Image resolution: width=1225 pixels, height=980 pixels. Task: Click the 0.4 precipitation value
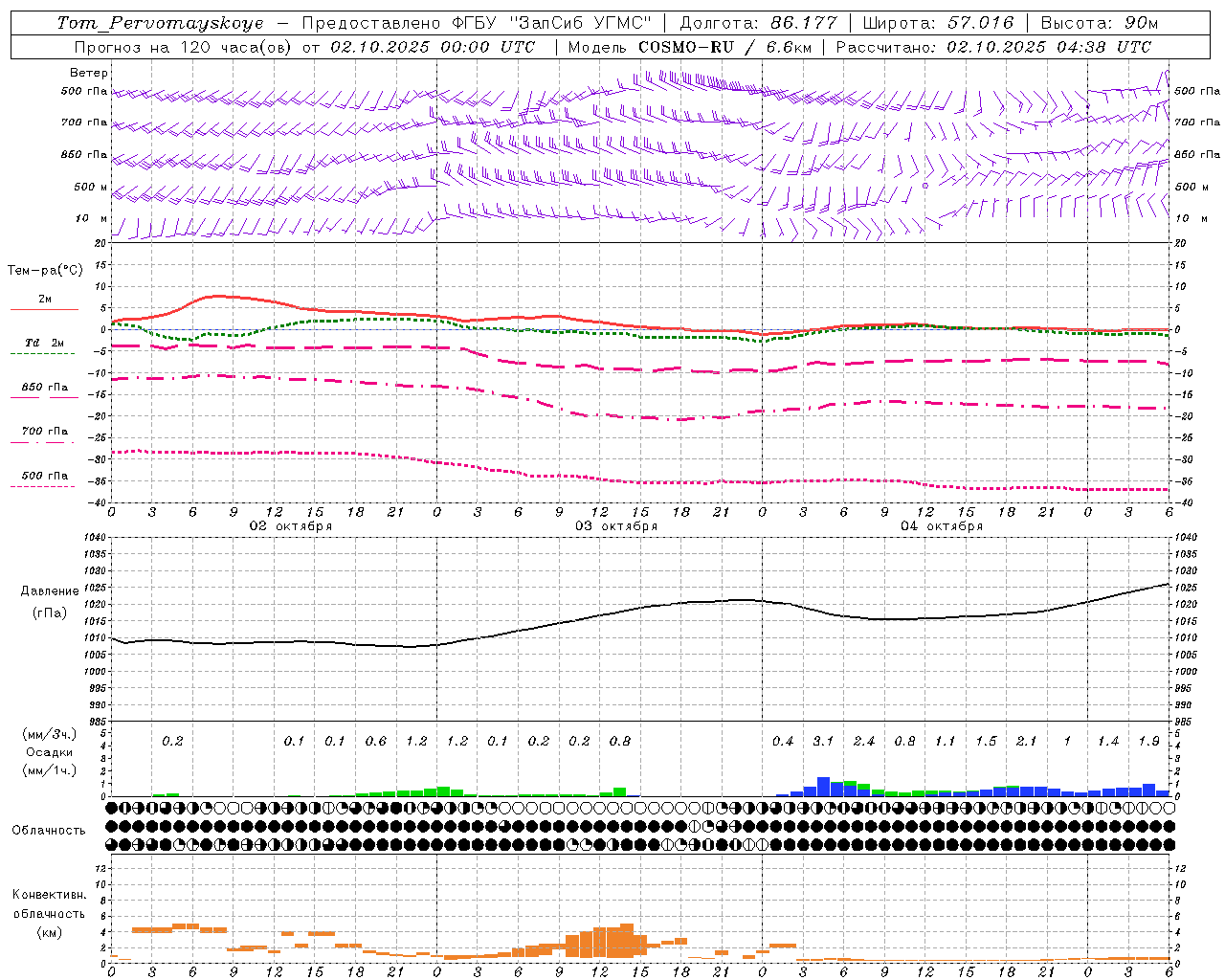783,742
